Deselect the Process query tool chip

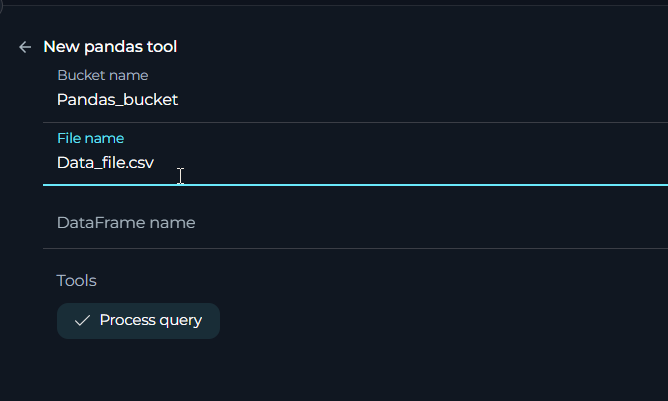[x=138, y=321]
